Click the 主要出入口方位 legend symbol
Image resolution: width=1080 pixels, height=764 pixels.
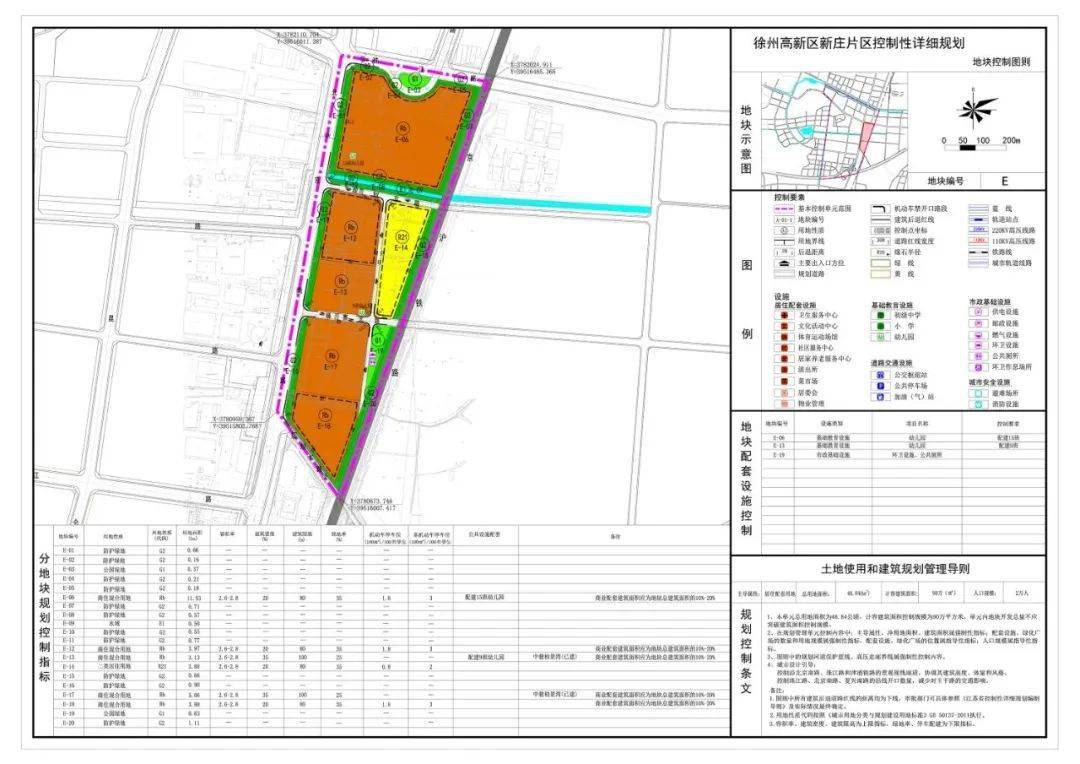tap(783, 263)
